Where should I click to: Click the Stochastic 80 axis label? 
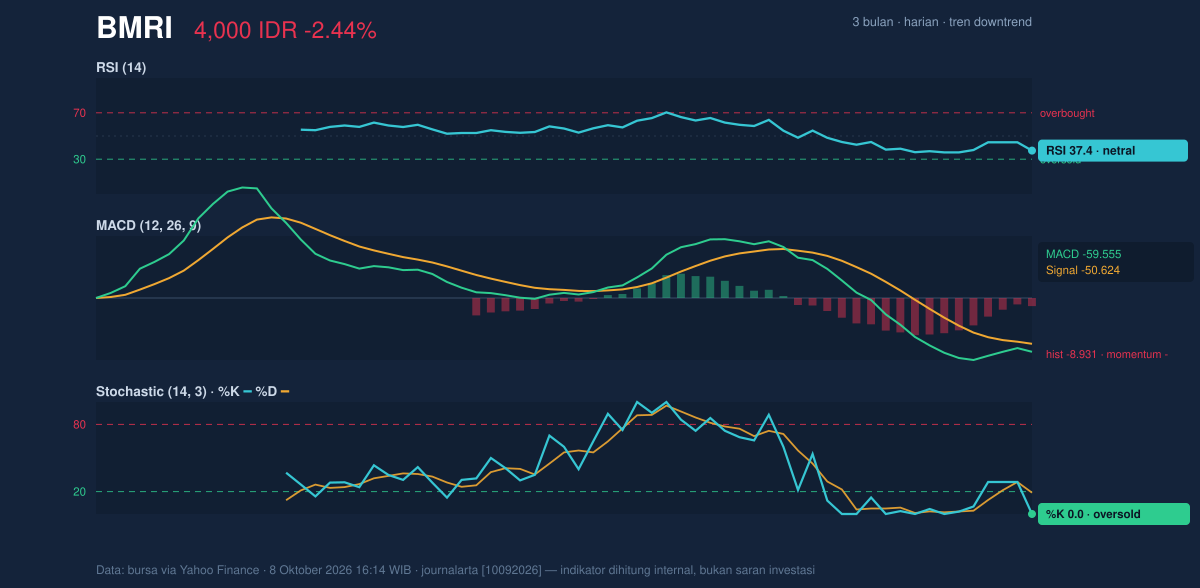79,425
